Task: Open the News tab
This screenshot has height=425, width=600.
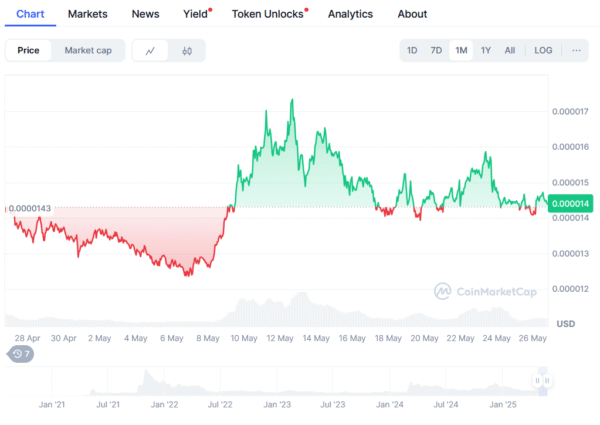Action: click(145, 14)
